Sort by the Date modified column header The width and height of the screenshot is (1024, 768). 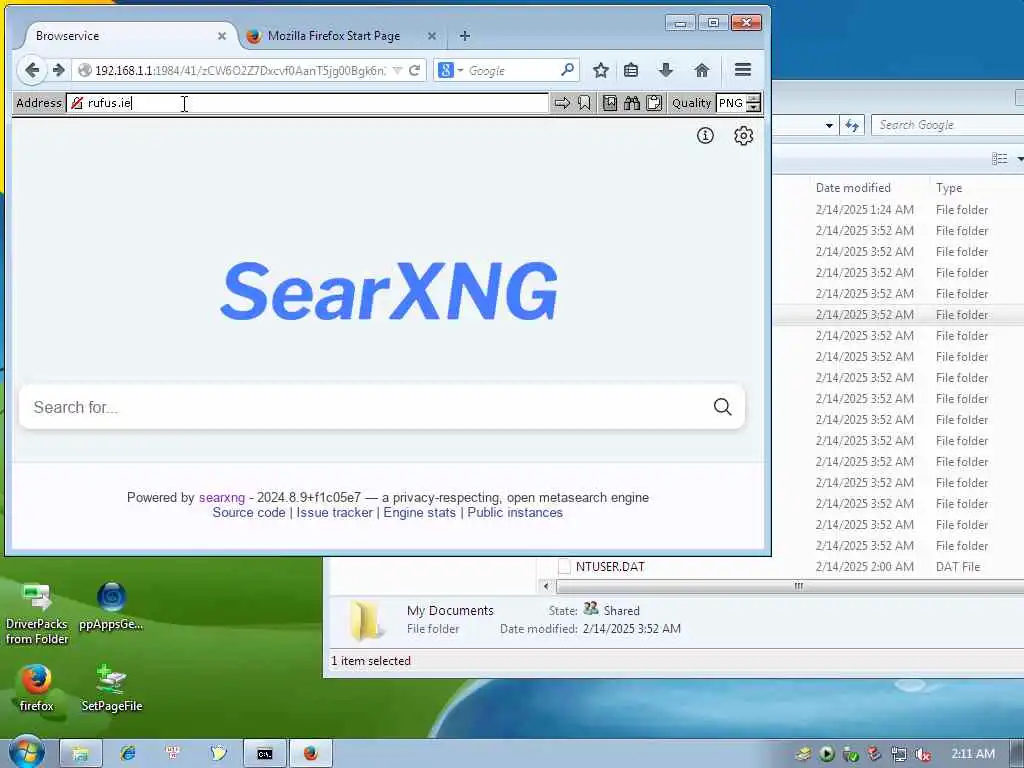[853, 187]
